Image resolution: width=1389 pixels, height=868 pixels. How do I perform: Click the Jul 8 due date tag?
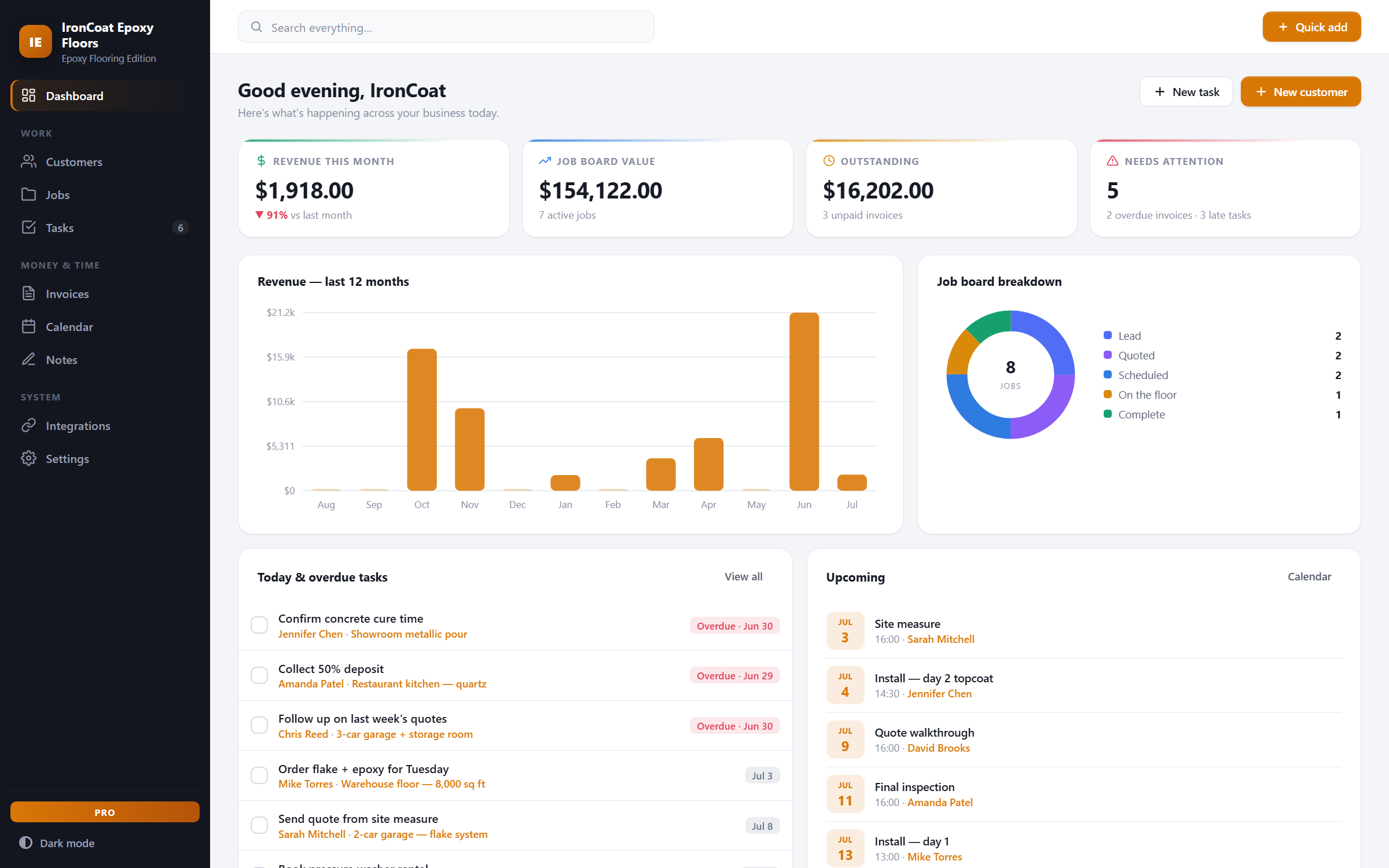[762, 826]
